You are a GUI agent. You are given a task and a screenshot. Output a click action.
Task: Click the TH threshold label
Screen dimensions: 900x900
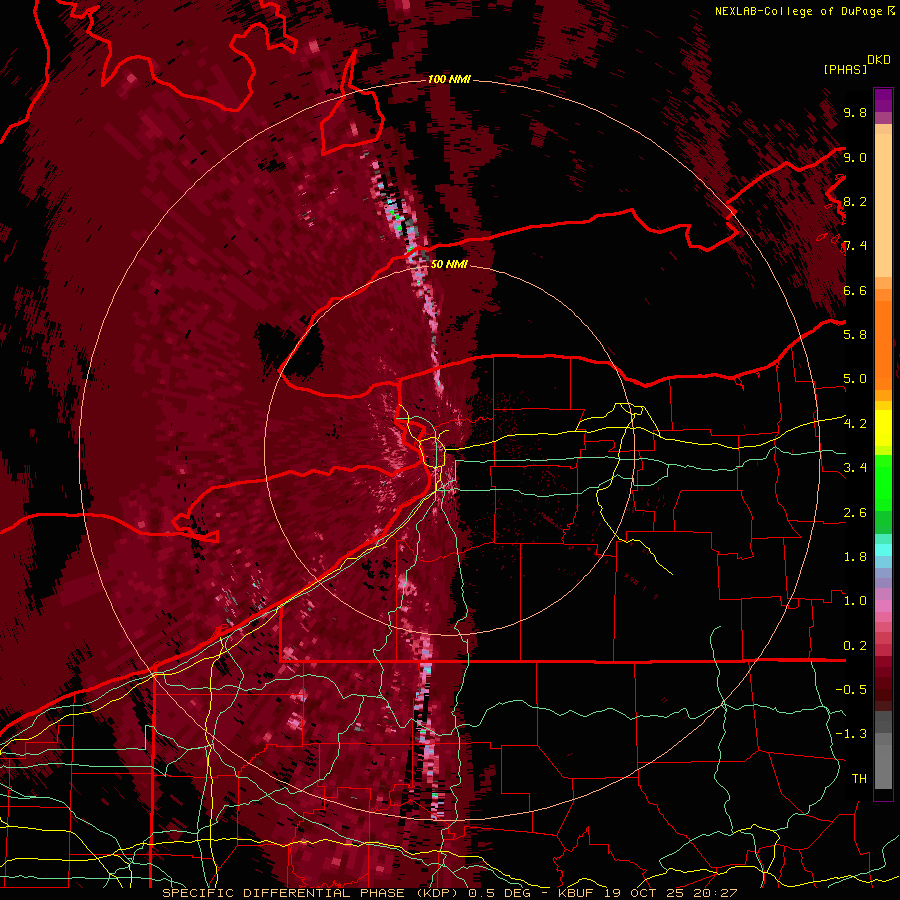[x=859, y=779]
